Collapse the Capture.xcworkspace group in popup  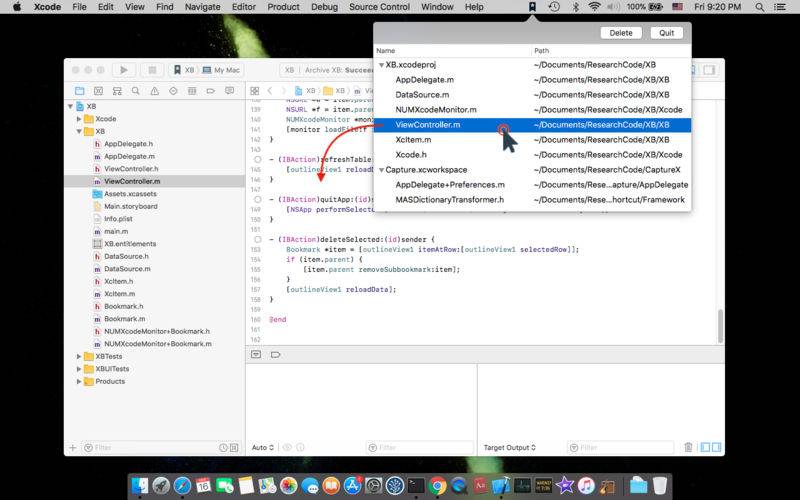(x=381, y=170)
